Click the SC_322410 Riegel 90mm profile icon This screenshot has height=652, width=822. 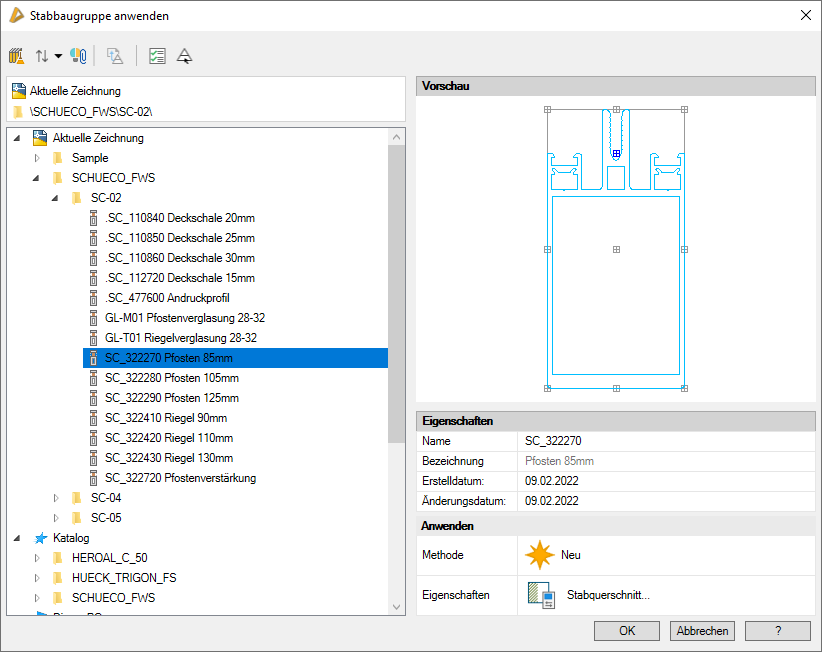94,418
